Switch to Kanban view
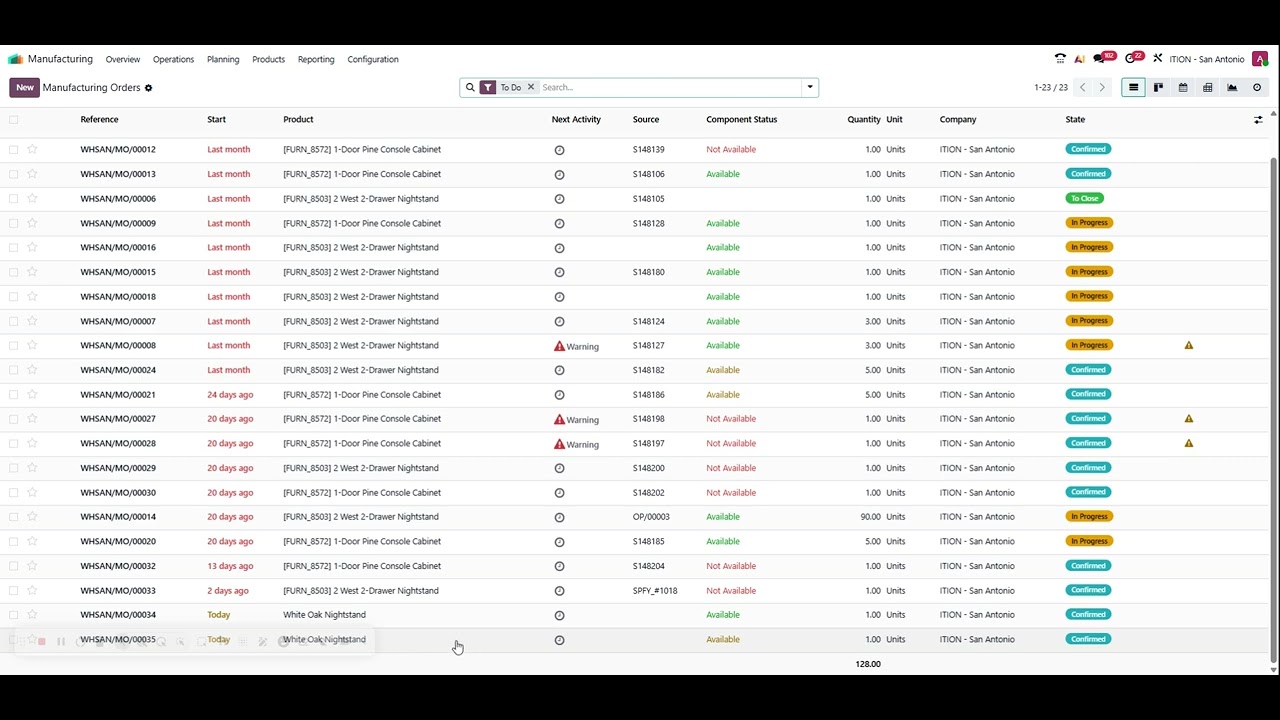This screenshot has width=1280, height=720. click(1158, 88)
